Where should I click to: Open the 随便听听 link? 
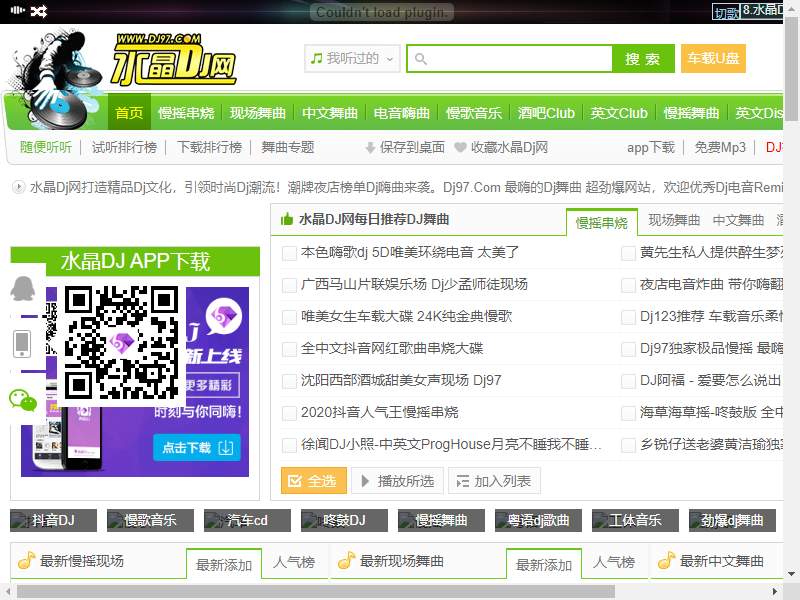click(x=45, y=147)
